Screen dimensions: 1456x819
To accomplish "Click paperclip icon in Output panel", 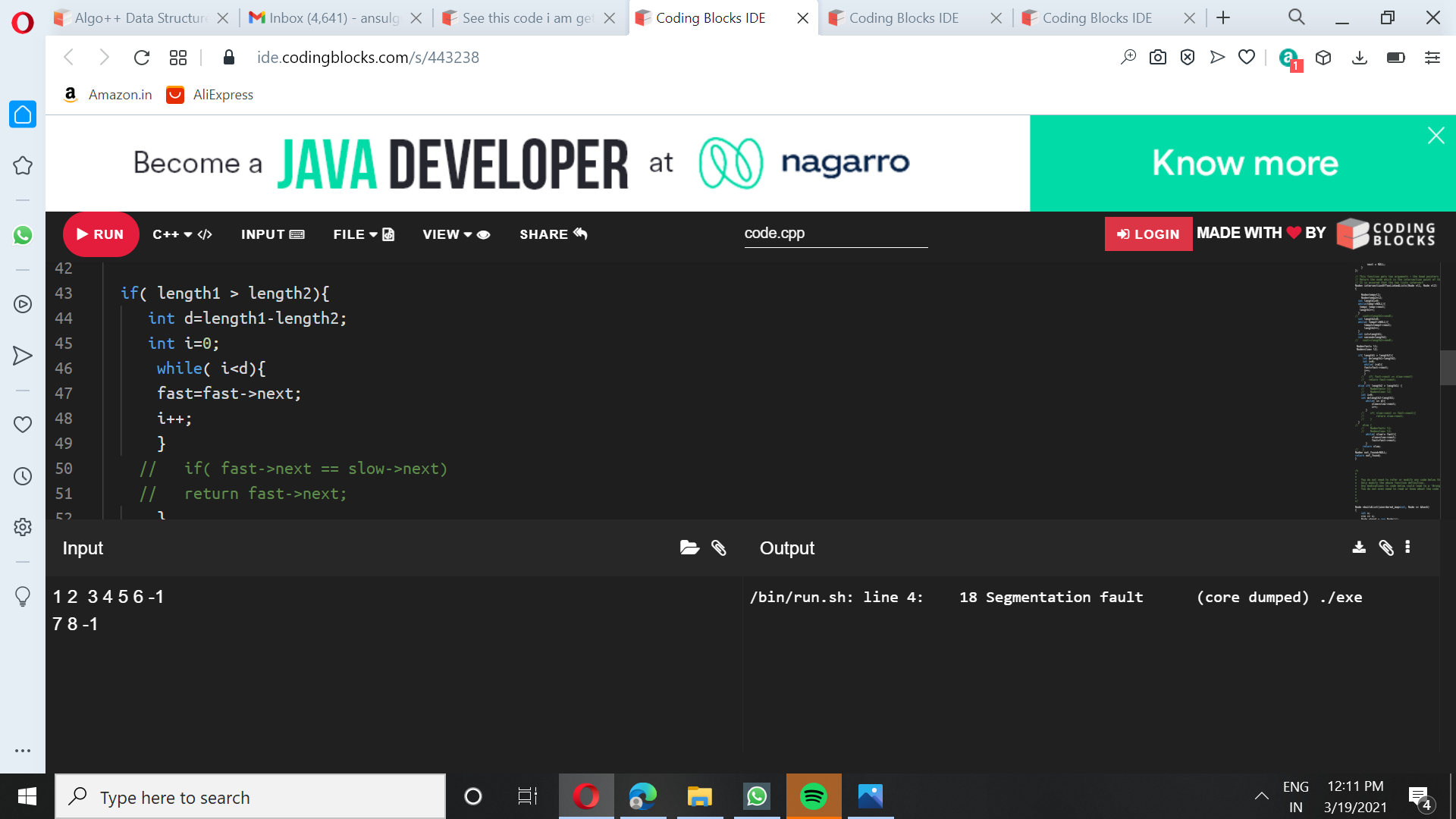I will [1385, 548].
